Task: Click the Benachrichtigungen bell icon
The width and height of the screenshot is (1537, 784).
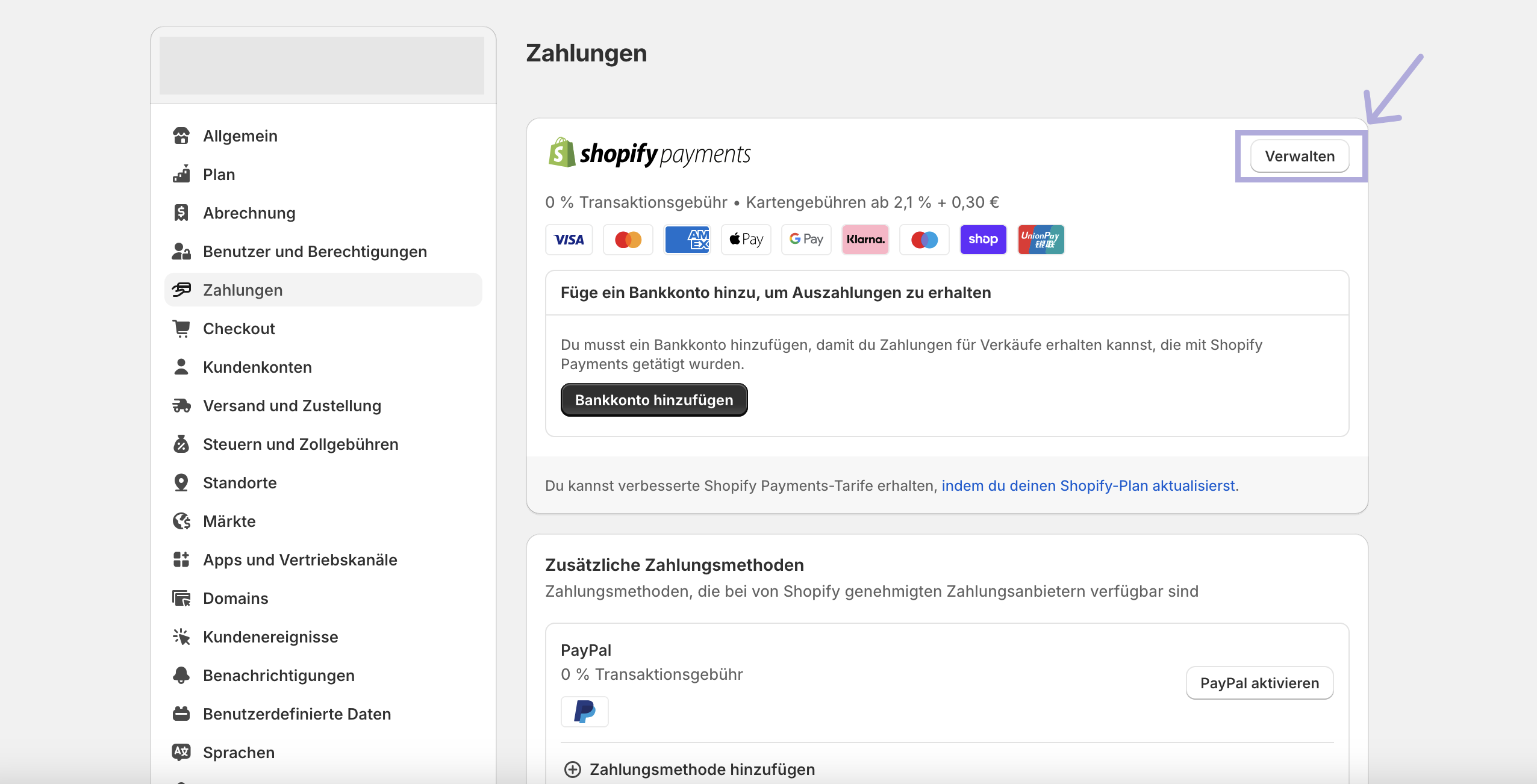Action: 181,676
